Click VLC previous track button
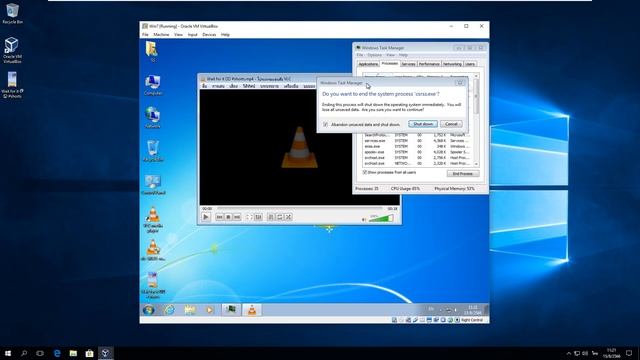 tap(219, 217)
